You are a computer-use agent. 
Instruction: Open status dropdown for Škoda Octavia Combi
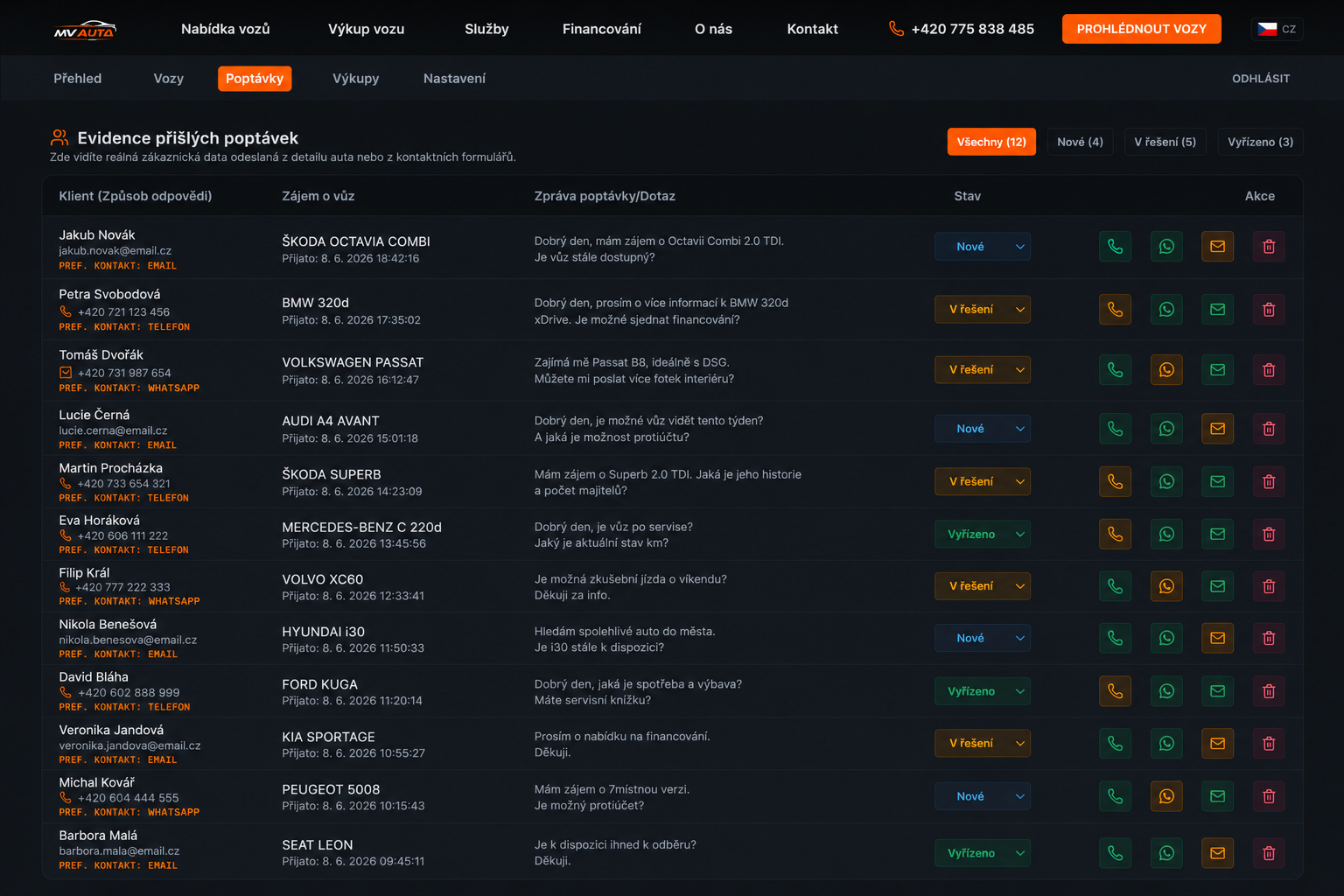point(983,247)
